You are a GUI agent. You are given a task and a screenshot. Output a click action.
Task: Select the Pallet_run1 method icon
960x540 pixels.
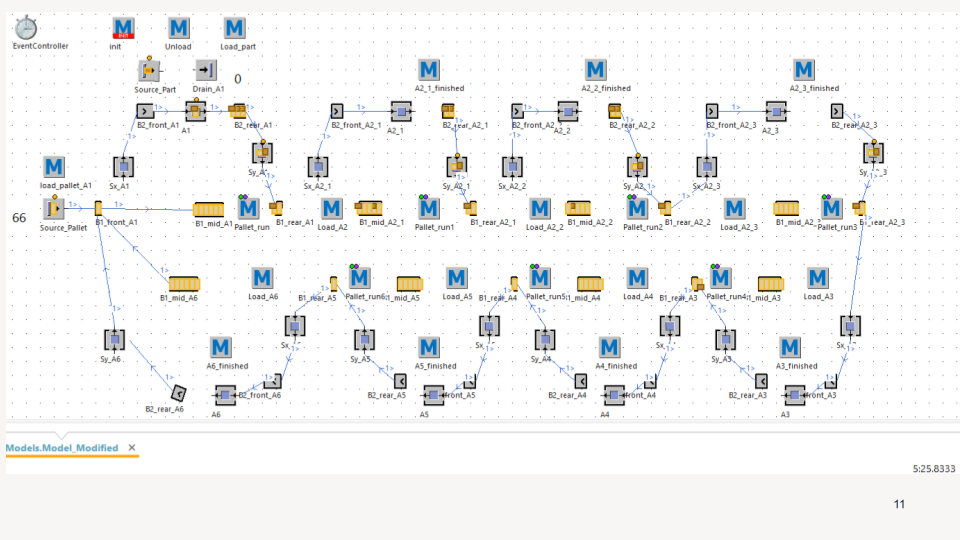click(429, 209)
